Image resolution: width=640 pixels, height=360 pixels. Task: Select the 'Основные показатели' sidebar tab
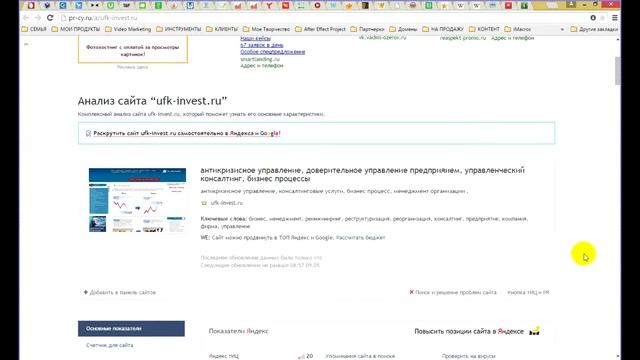[131, 329]
